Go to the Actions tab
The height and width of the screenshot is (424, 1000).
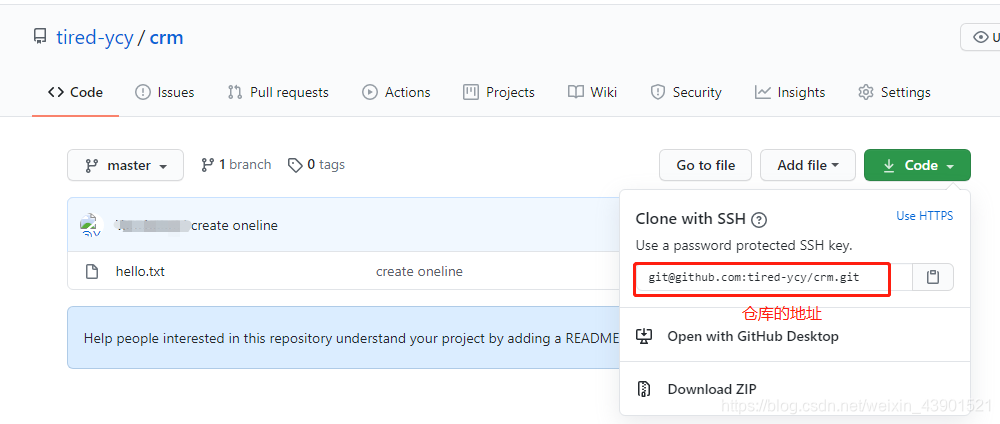pyautogui.click(x=396, y=92)
